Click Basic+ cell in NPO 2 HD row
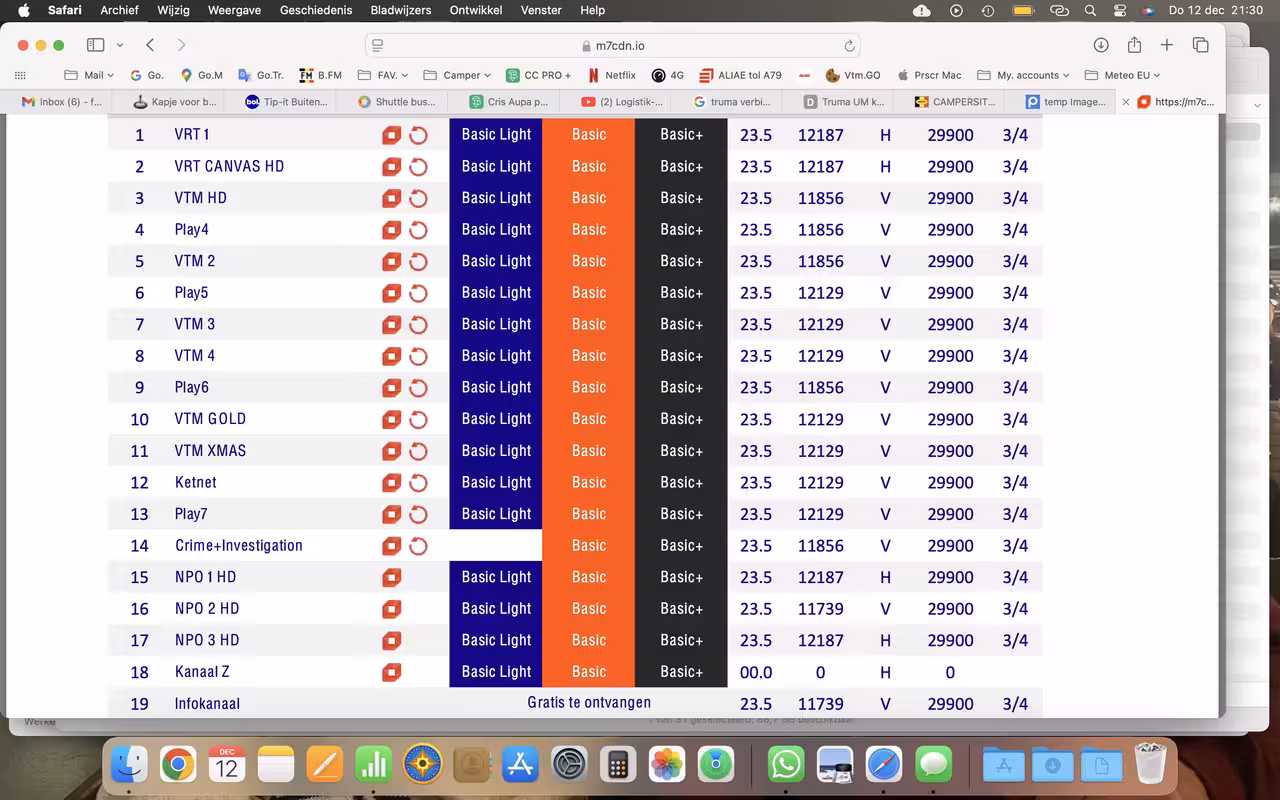The image size is (1280, 800). click(x=681, y=609)
